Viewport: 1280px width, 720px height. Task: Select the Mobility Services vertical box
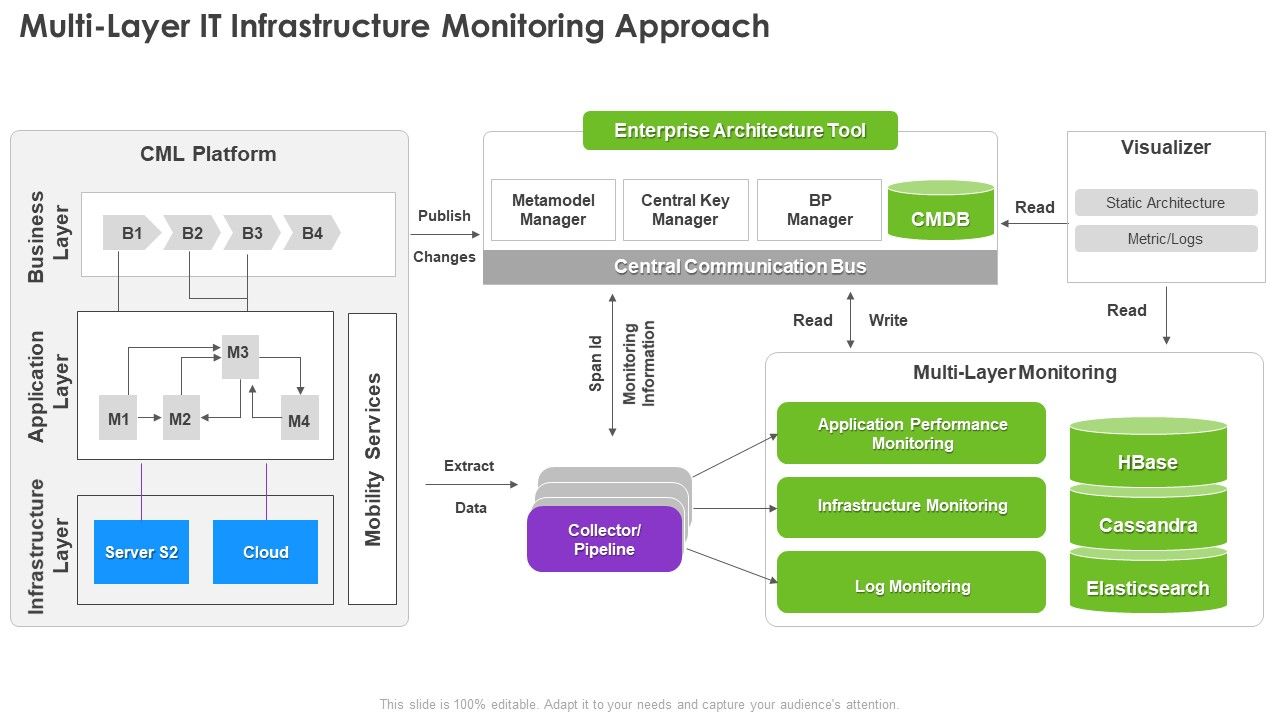[372, 459]
